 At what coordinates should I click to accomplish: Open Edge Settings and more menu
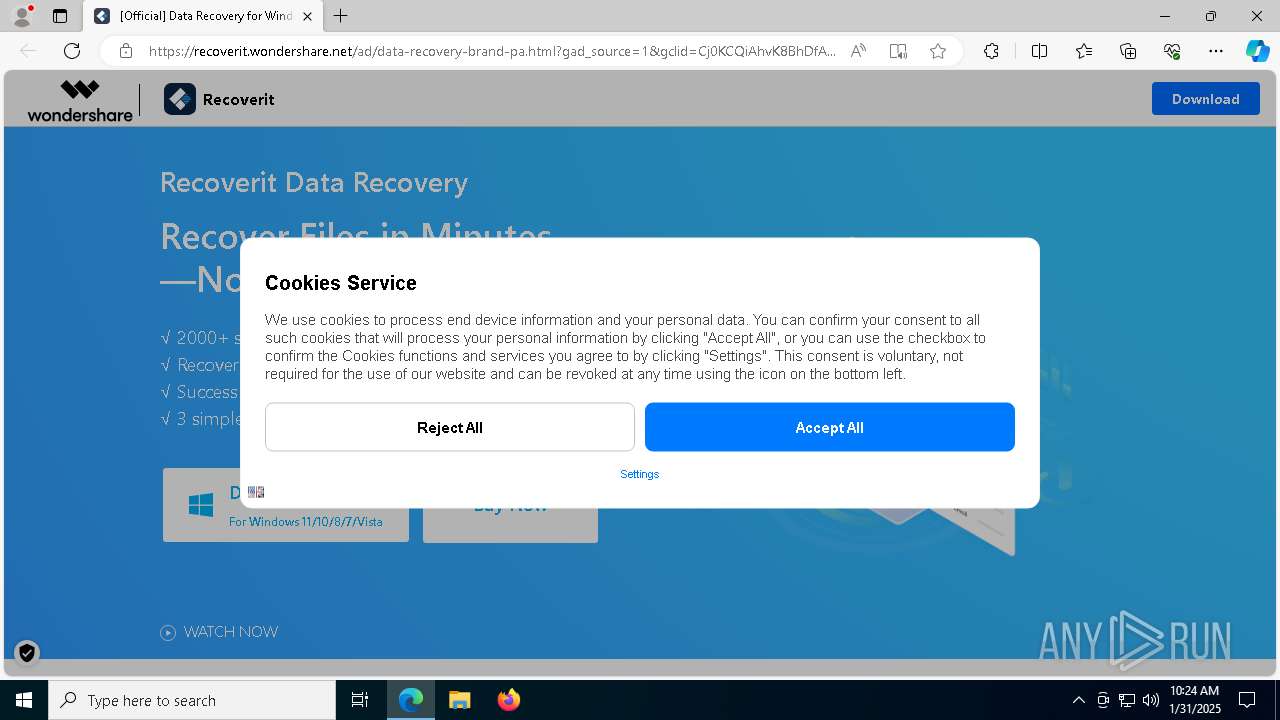coord(1216,51)
